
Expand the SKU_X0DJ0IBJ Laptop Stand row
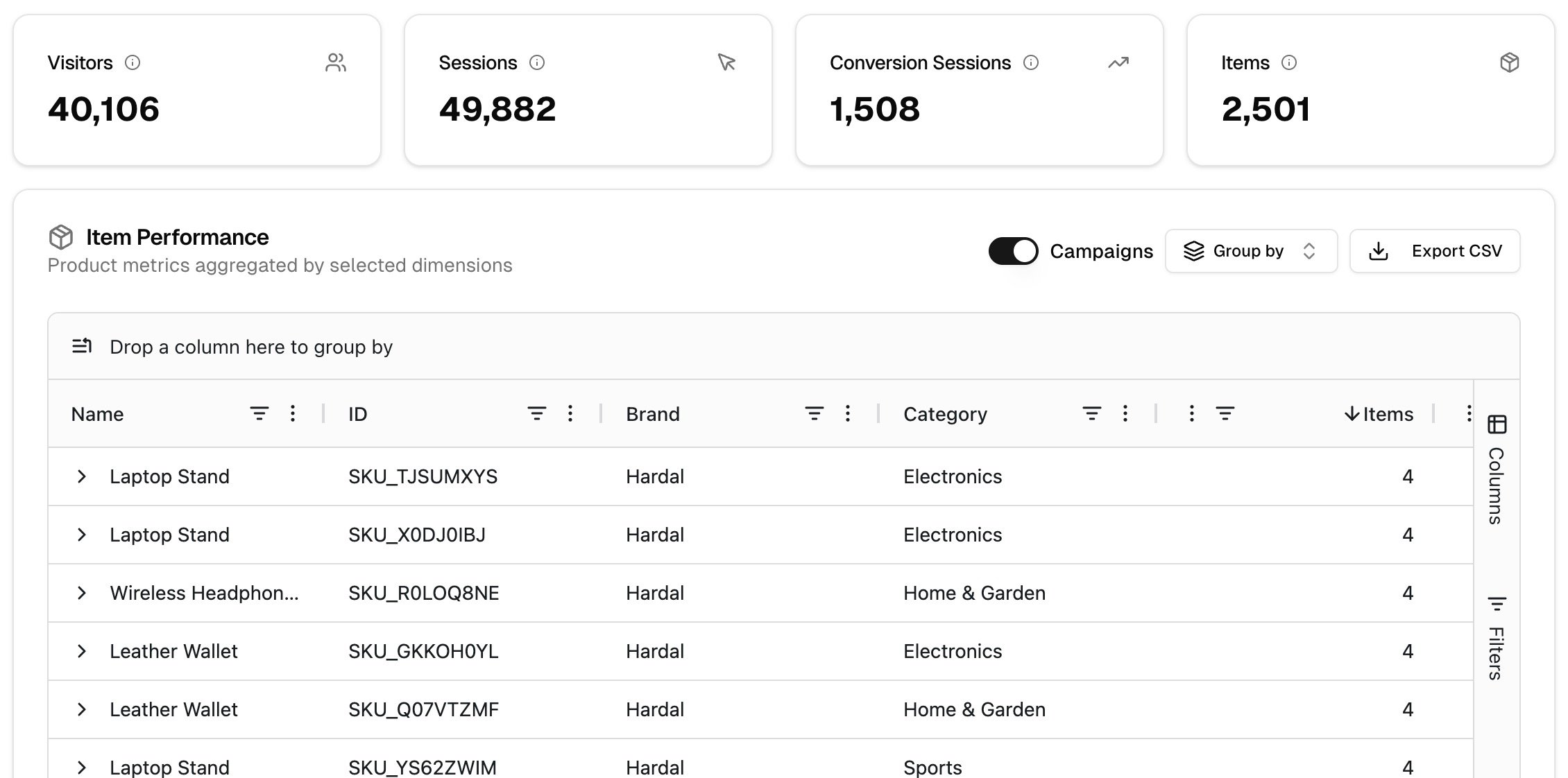point(82,535)
